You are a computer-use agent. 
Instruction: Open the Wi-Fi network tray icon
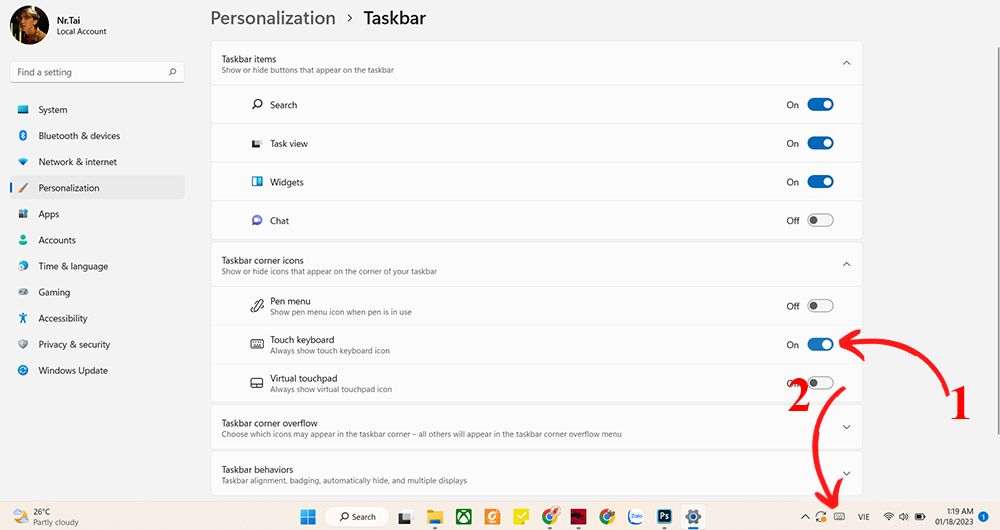pyautogui.click(x=888, y=517)
